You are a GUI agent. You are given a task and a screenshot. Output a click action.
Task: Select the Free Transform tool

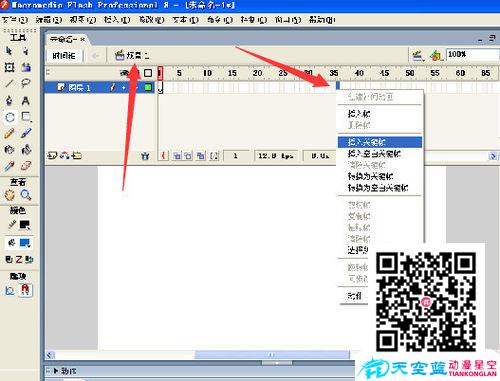(x=9, y=67)
